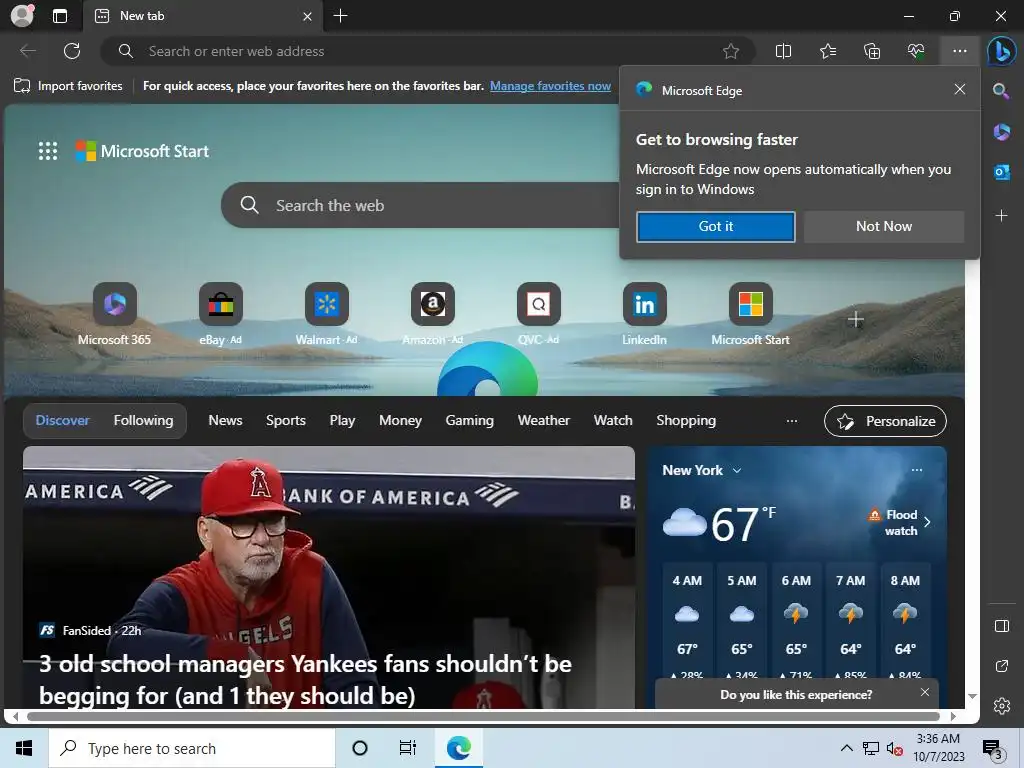Open Settings and more ellipsis menu
The image size is (1024, 768).
[x=959, y=51]
